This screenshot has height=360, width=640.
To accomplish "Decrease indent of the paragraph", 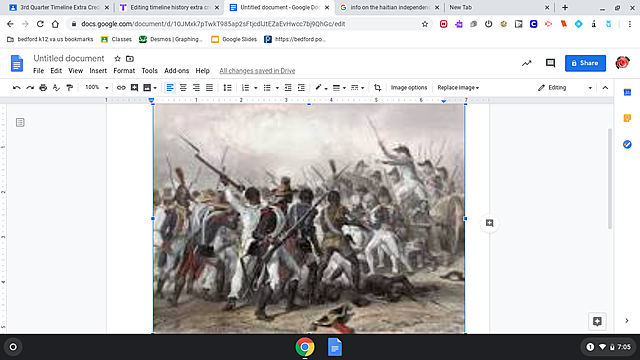I will [x=288, y=88].
